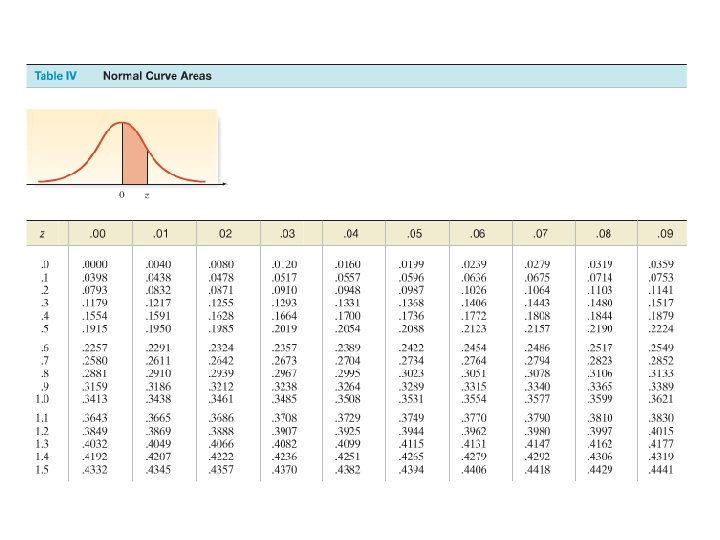720x540 pixels.
Task: Select the z column header
Action: pos(42,234)
